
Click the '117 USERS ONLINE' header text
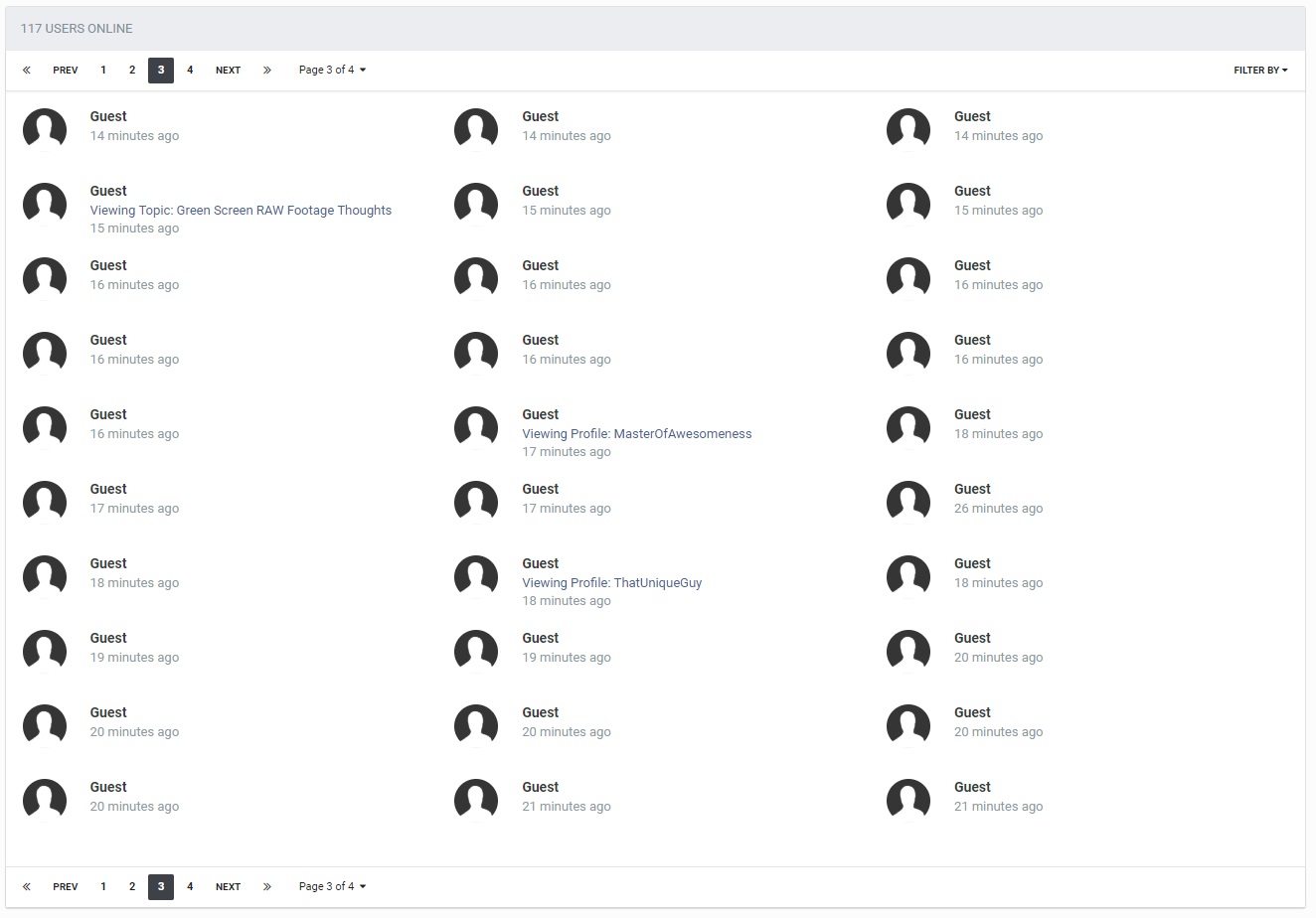[77, 29]
